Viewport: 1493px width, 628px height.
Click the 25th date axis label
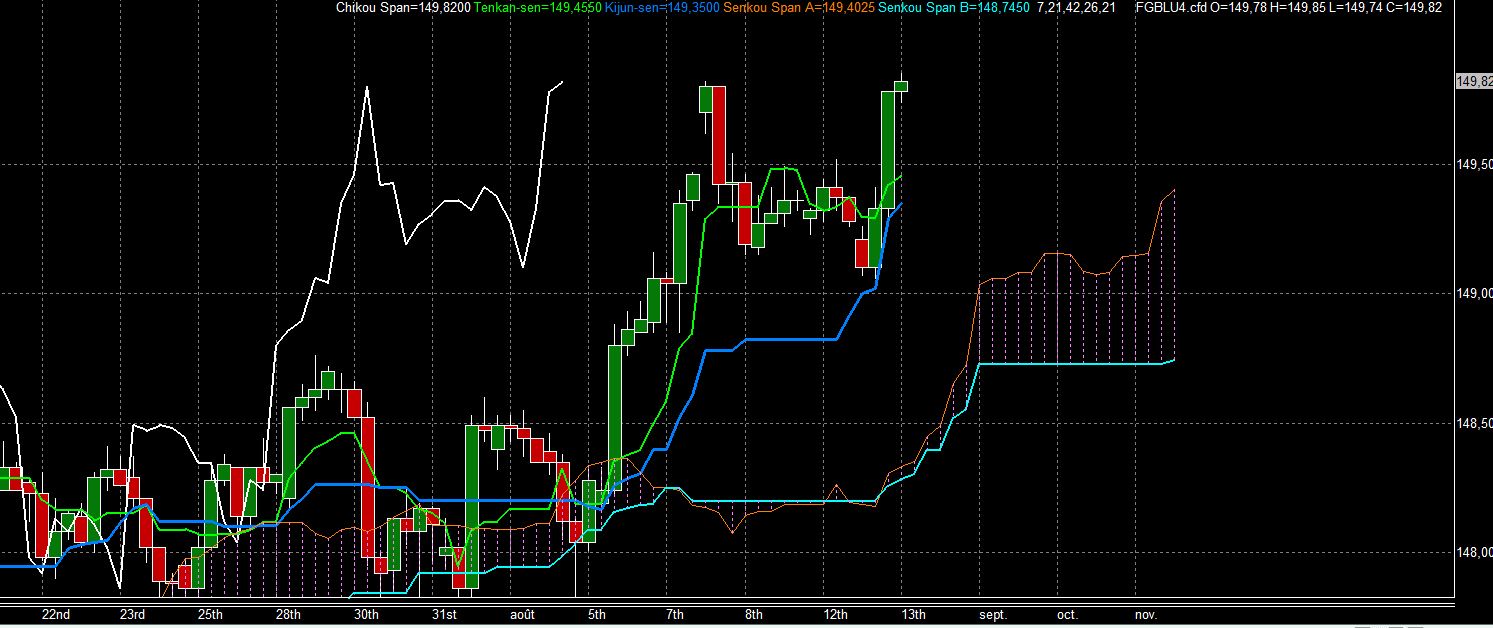tap(211, 614)
